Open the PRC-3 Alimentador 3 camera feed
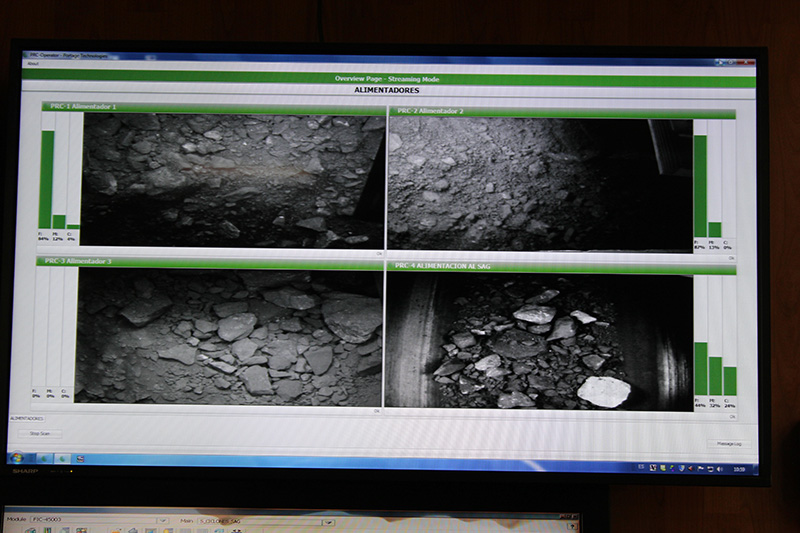The height and width of the screenshot is (533, 800). click(229, 336)
